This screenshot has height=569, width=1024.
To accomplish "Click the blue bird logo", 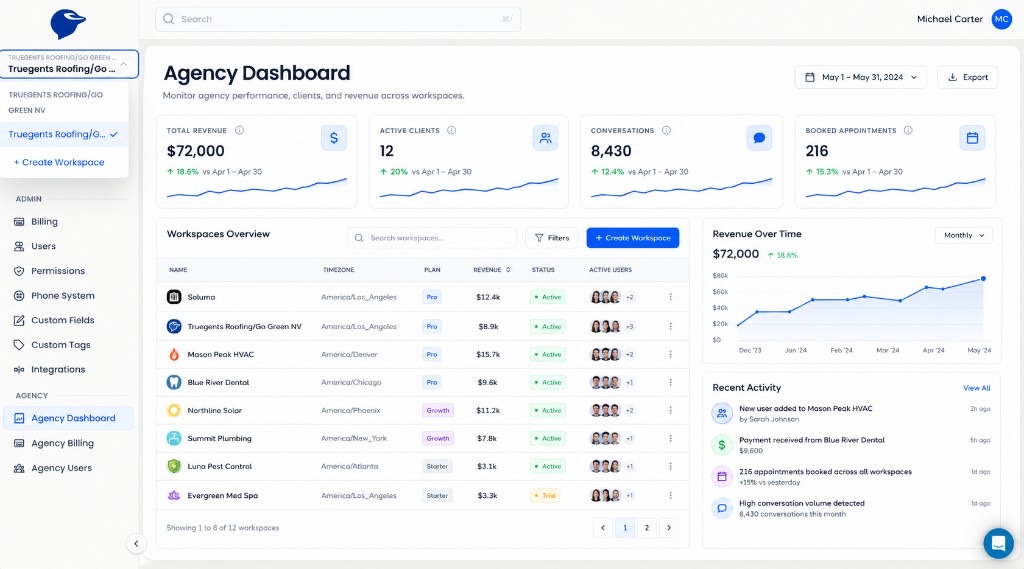I will point(68,24).
